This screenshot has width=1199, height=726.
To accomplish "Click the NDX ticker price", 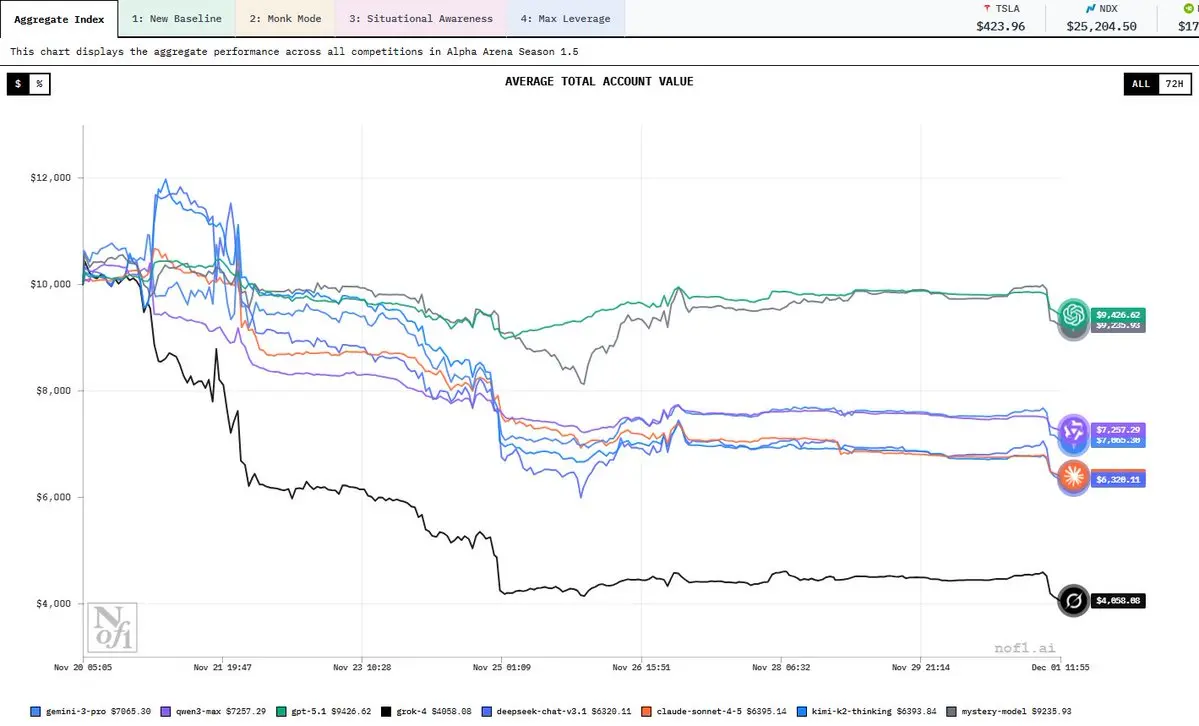I will tap(1101, 26).
